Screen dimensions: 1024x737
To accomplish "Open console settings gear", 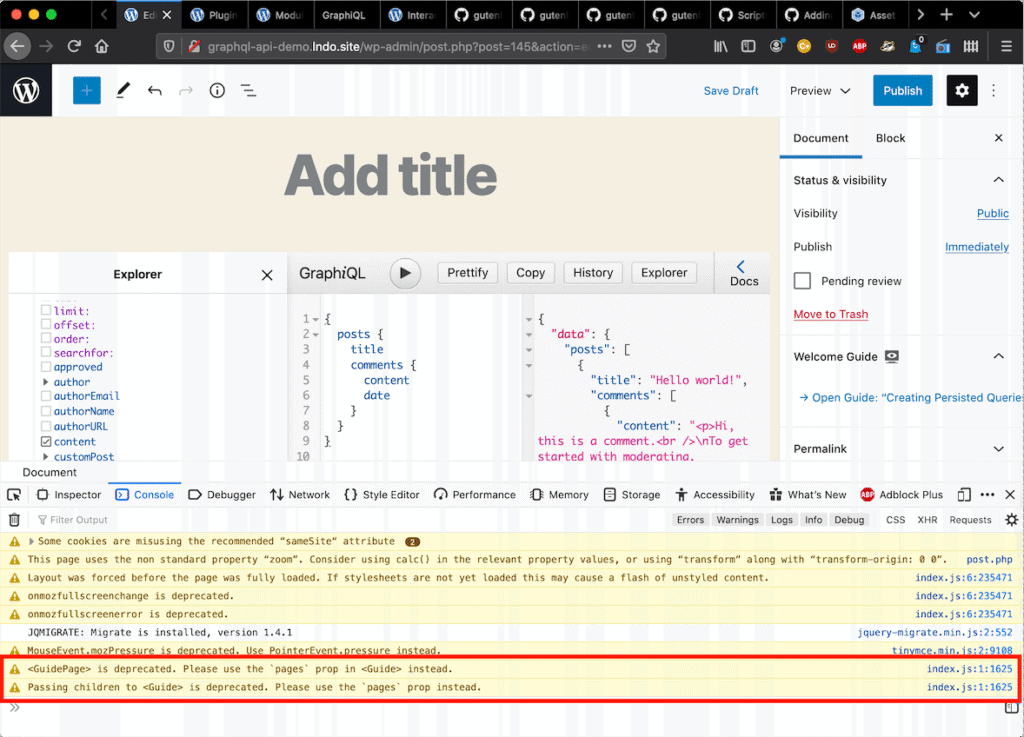I will (1012, 520).
